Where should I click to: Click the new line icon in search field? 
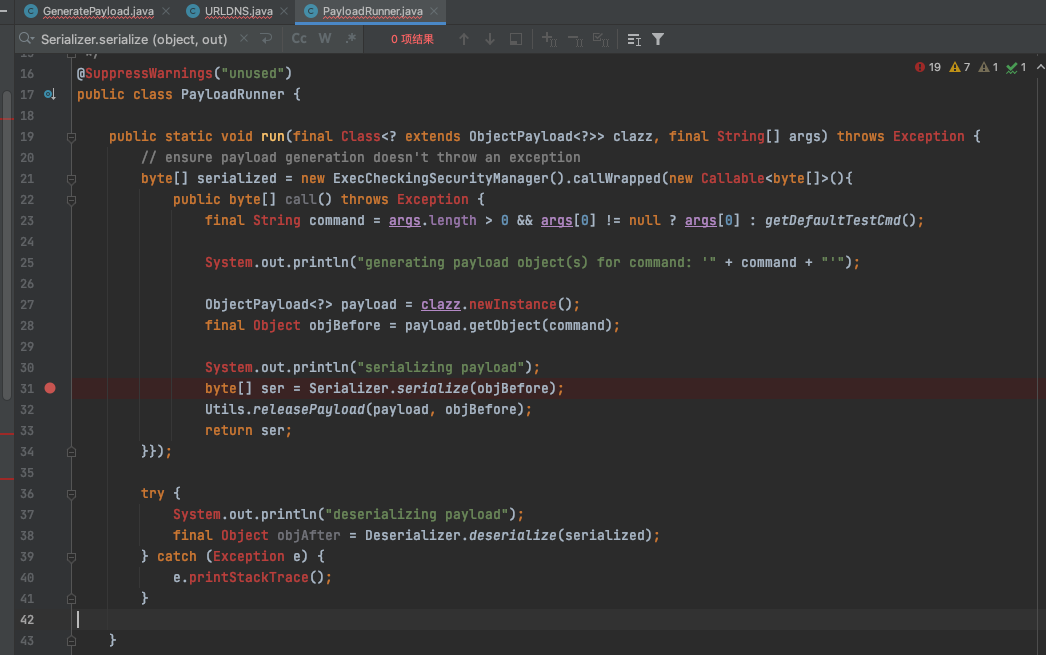(266, 39)
